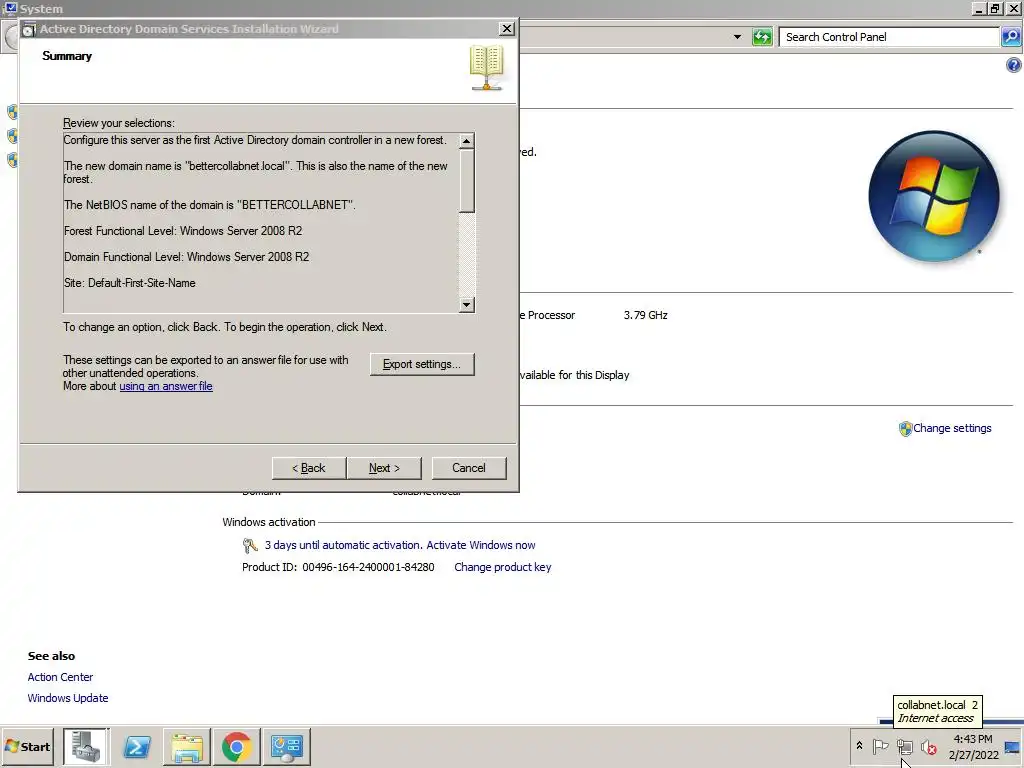Launch Google Chrome from taskbar
The image size is (1024, 768).
click(x=237, y=746)
